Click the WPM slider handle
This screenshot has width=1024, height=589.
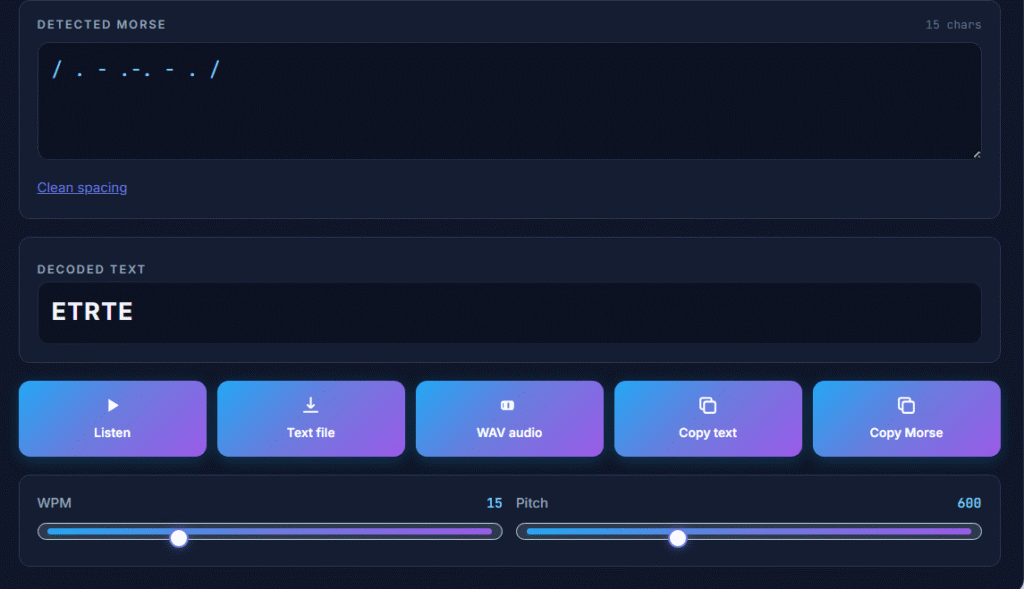(x=179, y=538)
